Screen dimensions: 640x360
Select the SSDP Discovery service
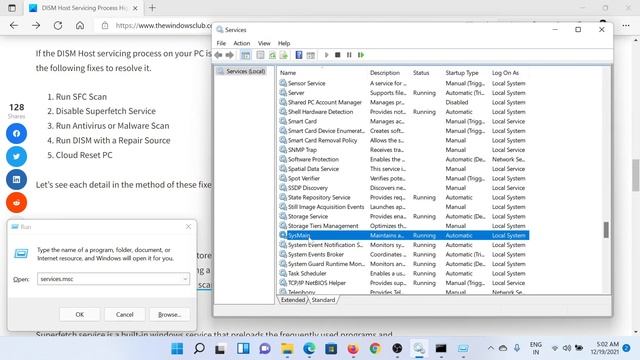pyautogui.click(x=404, y=188)
